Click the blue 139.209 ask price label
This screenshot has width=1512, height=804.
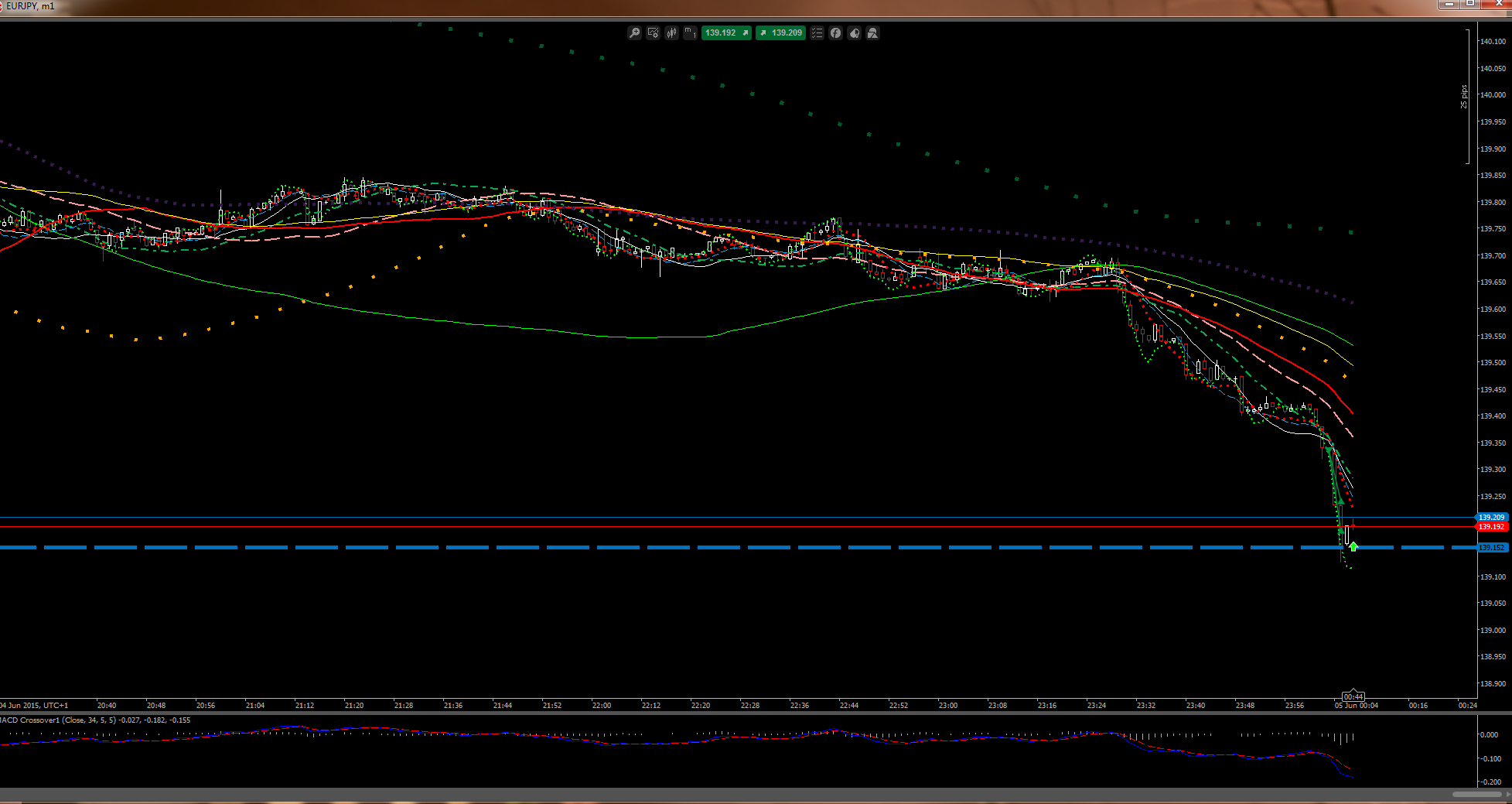tap(1492, 518)
